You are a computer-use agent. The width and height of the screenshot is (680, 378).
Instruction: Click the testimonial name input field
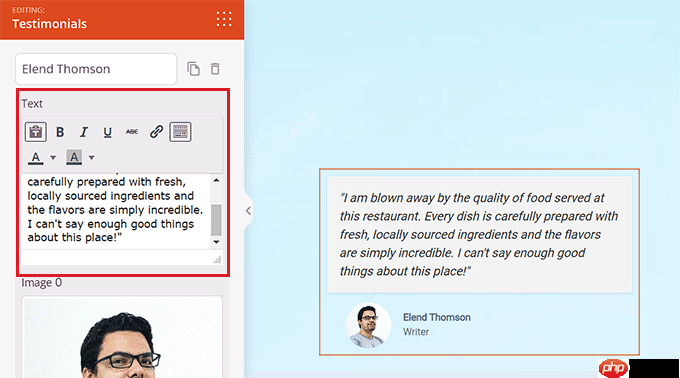click(96, 69)
